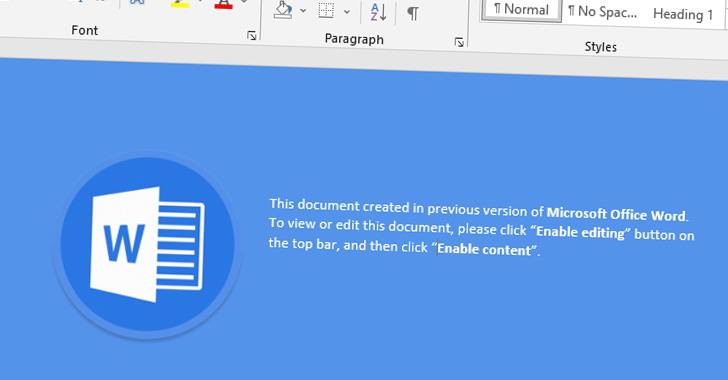Image resolution: width=728 pixels, height=380 pixels.
Task: Click the Shading paint bucket icon
Action: coord(283,9)
